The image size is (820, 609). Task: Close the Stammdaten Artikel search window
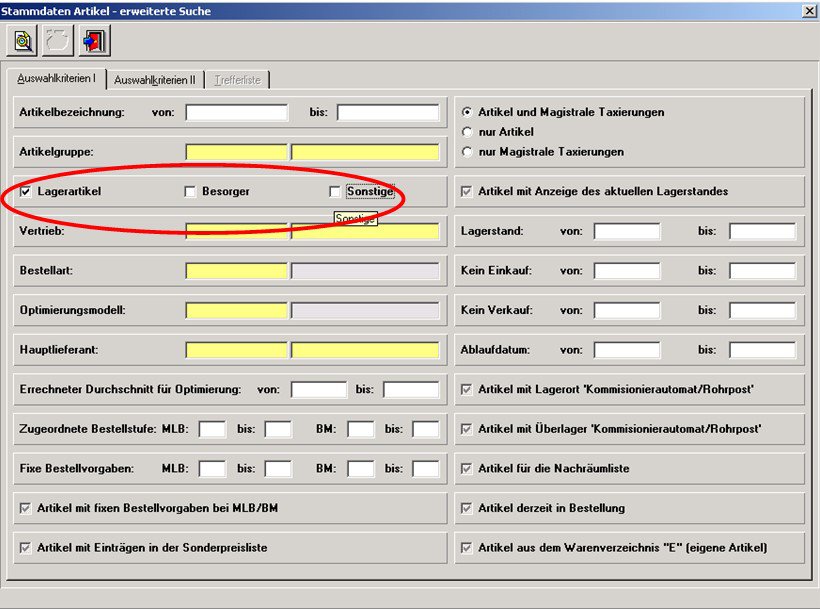pyautogui.click(x=809, y=10)
